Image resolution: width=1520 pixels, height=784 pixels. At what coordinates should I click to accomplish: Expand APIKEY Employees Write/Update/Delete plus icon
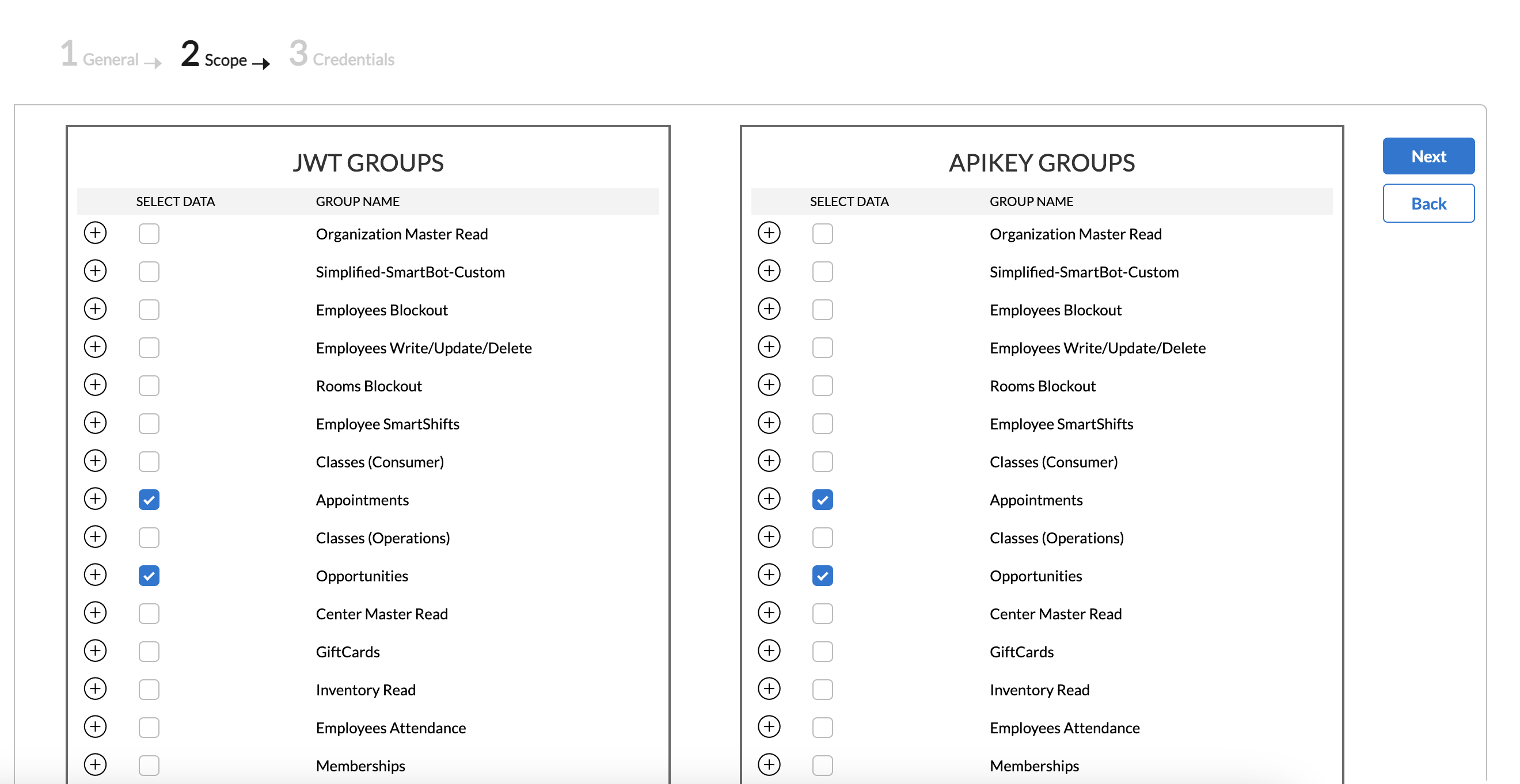click(769, 347)
